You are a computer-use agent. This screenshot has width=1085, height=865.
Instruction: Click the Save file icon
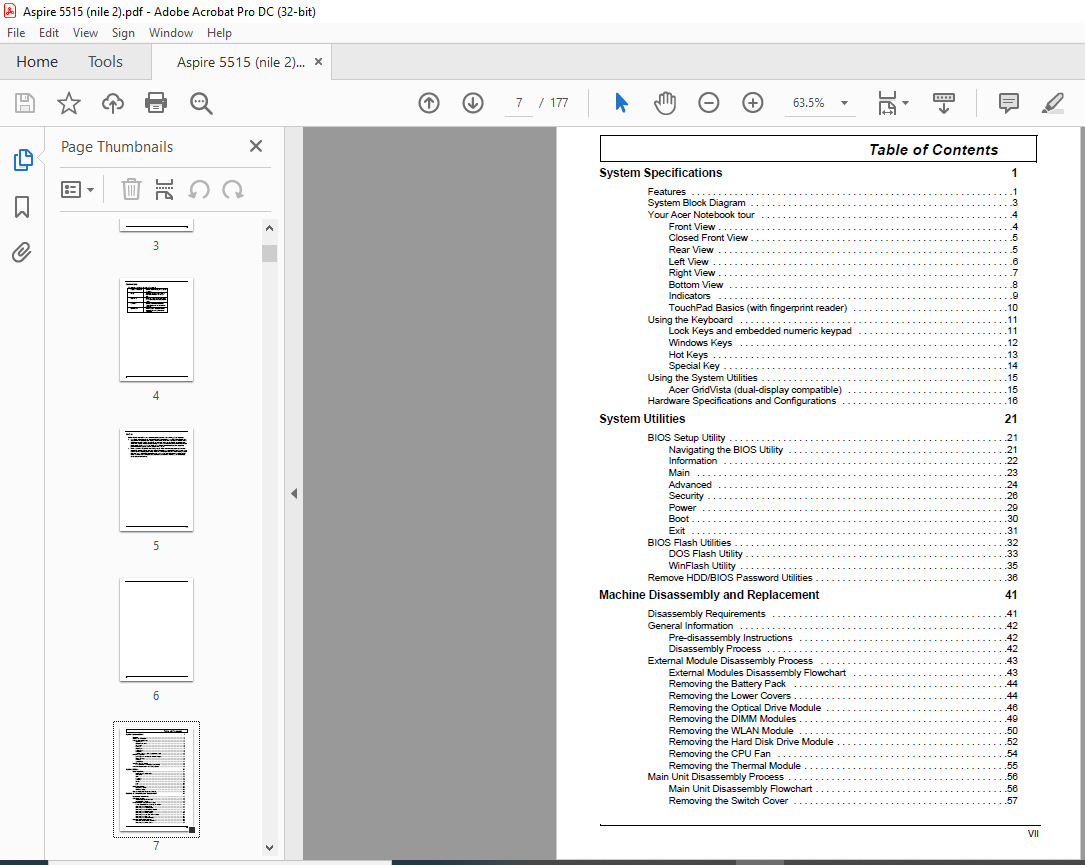(25, 103)
